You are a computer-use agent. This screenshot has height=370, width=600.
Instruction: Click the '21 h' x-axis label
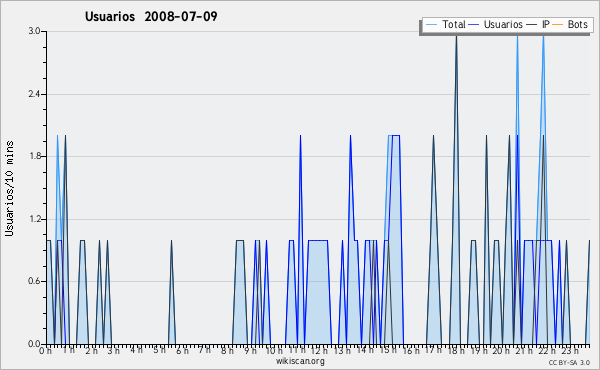(524, 350)
